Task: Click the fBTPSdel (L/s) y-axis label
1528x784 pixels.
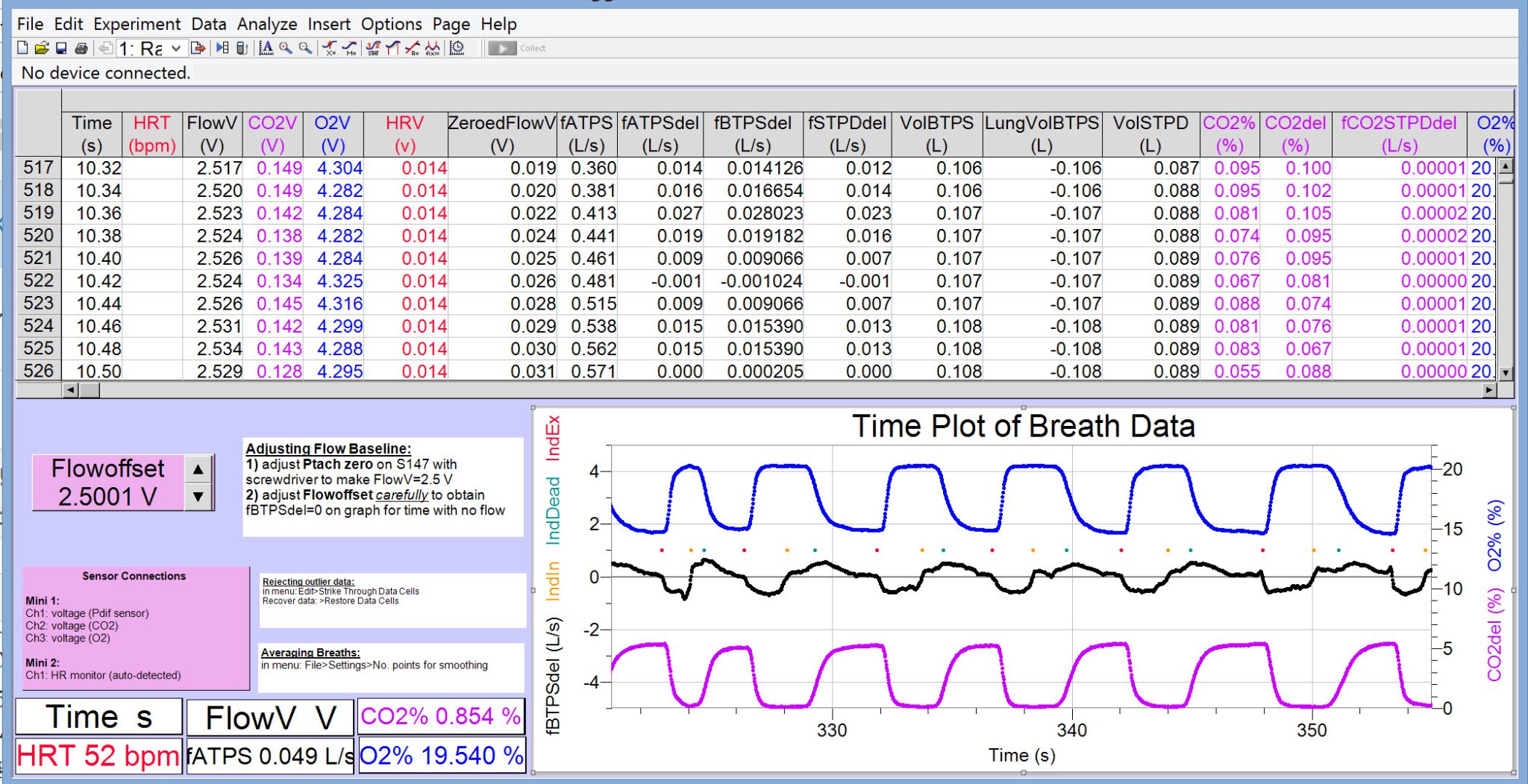Action: (553, 676)
